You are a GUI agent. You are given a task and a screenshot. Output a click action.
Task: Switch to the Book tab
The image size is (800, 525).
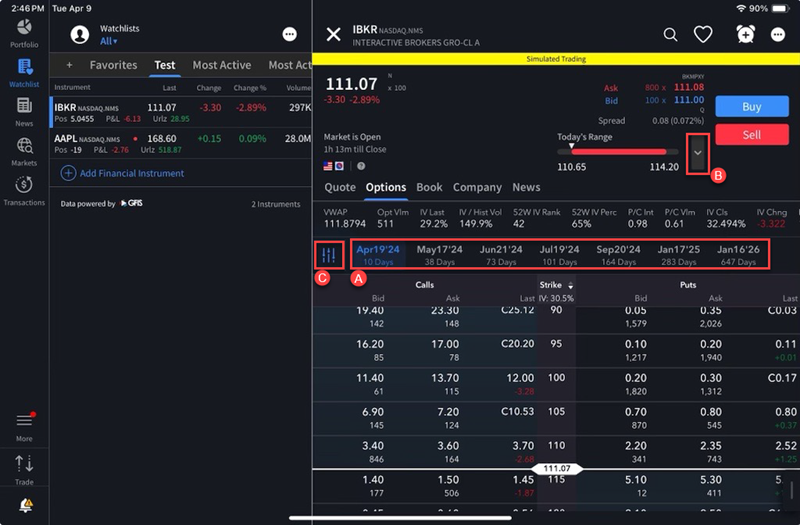pos(429,187)
